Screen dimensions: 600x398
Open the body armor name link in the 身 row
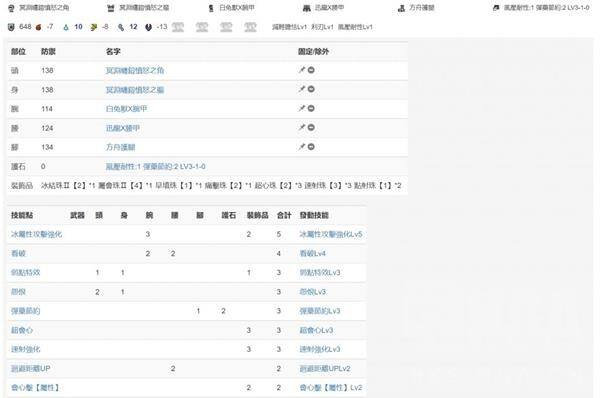pos(135,90)
